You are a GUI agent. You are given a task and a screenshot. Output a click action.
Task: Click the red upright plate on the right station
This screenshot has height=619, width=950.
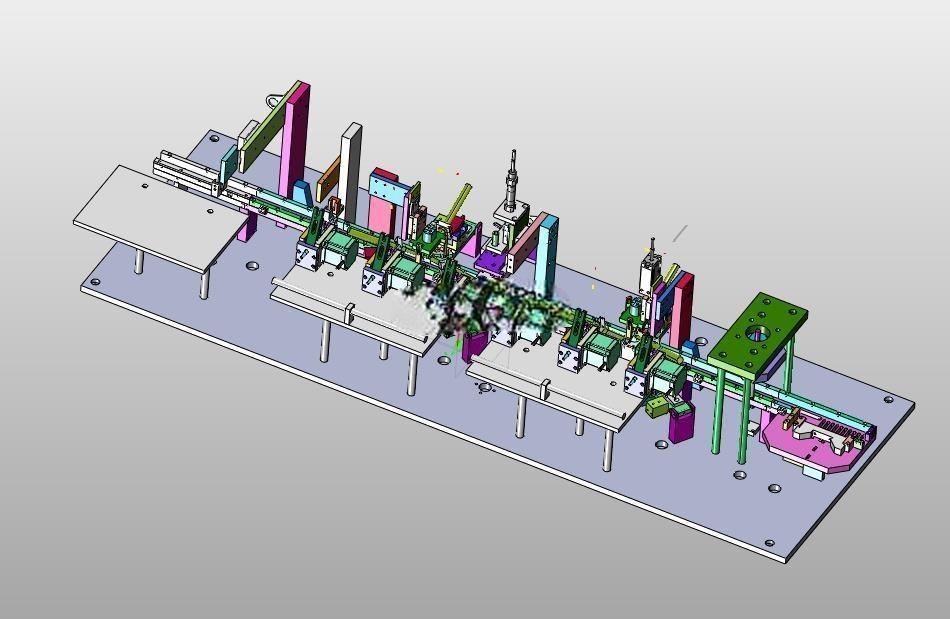click(x=683, y=309)
